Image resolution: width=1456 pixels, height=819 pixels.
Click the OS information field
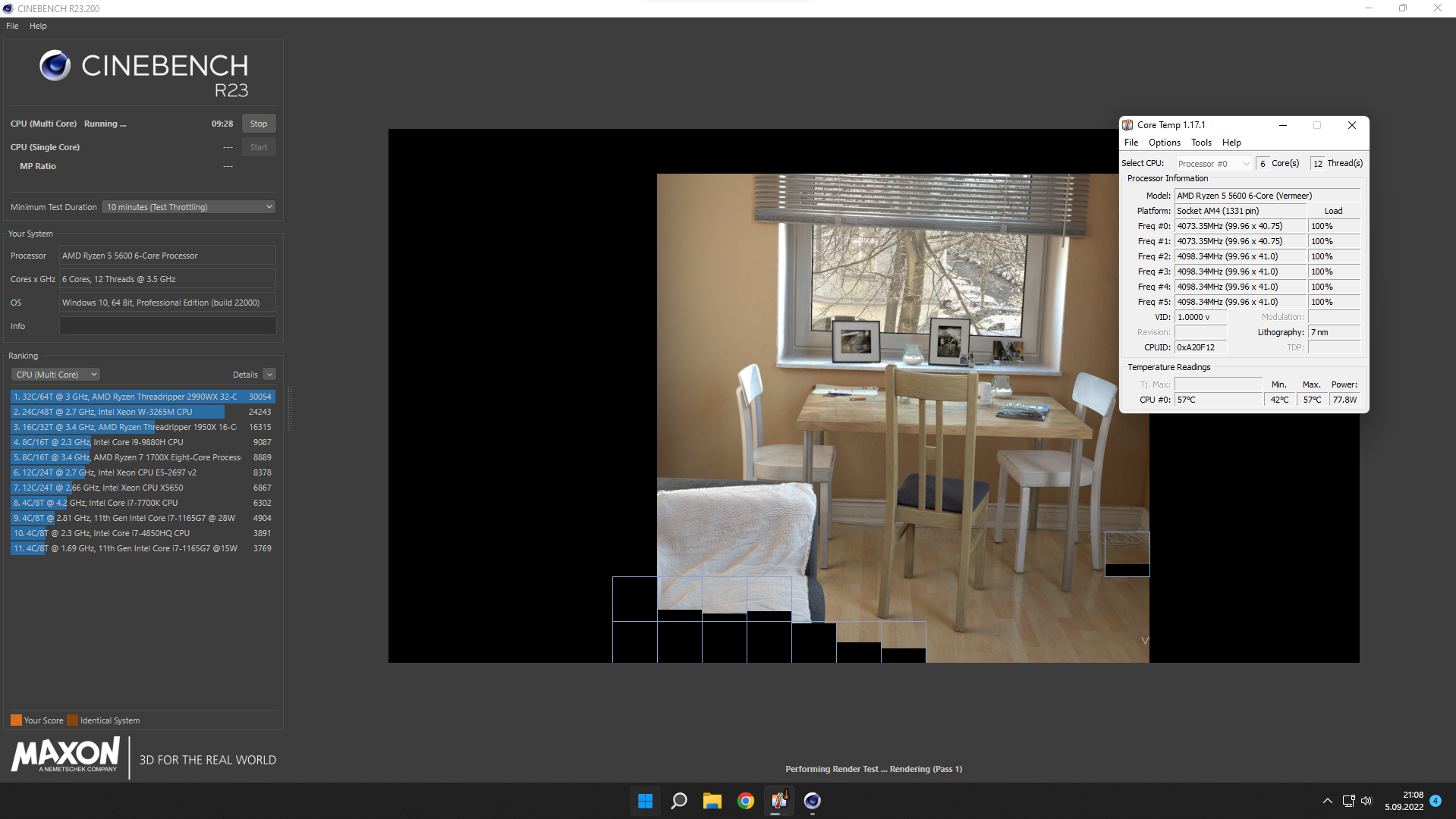(x=168, y=303)
